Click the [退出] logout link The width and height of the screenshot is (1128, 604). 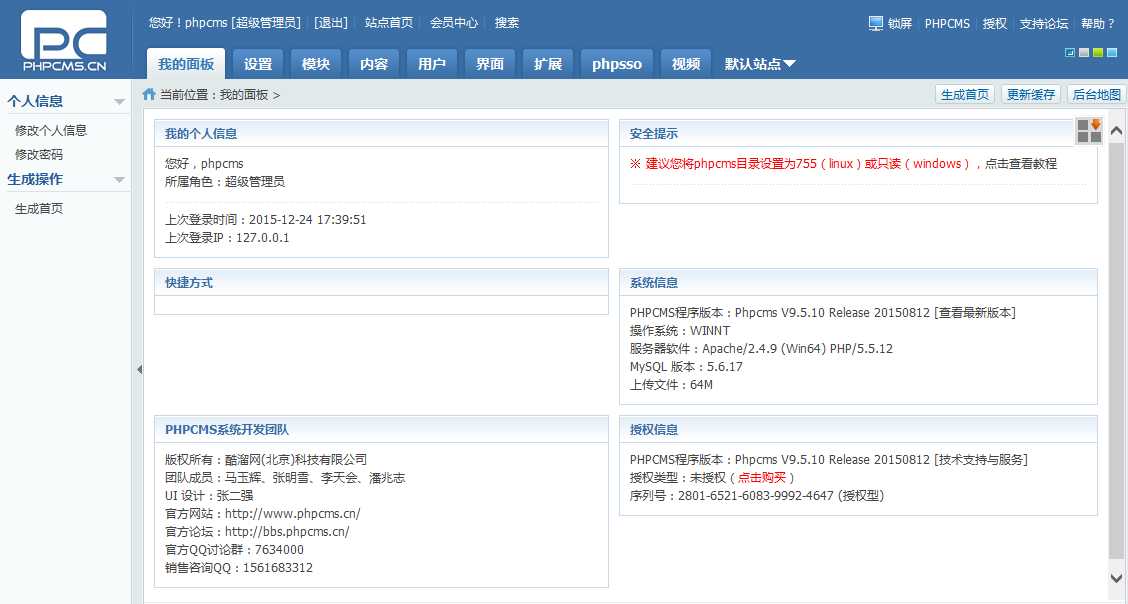coord(331,23)
